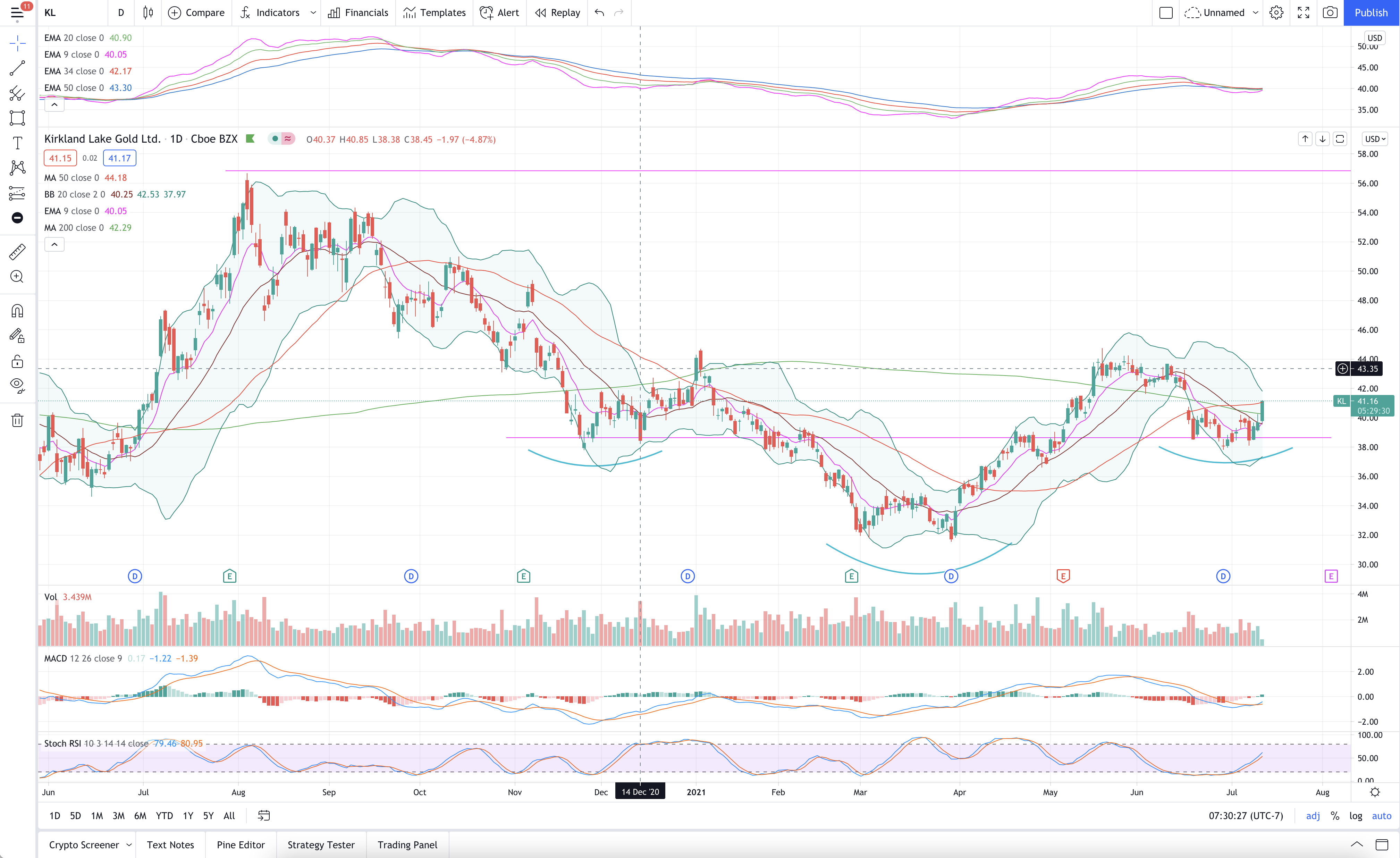The width and height of the screenshot is (1400, 858).
Task: Select the trend line drawing tool
Action: [17, 68]
